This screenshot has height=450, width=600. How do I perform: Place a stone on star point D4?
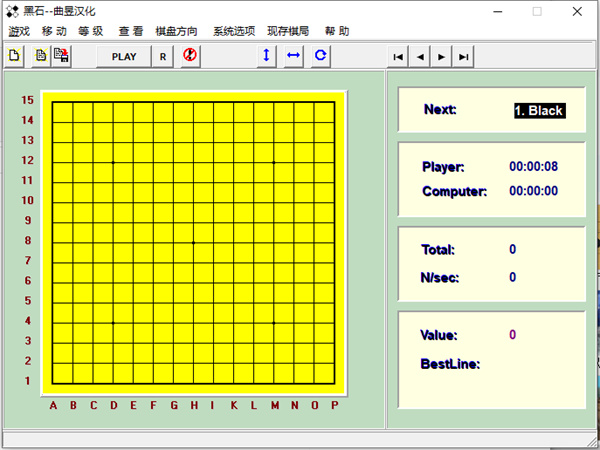[x=113, y=323]
